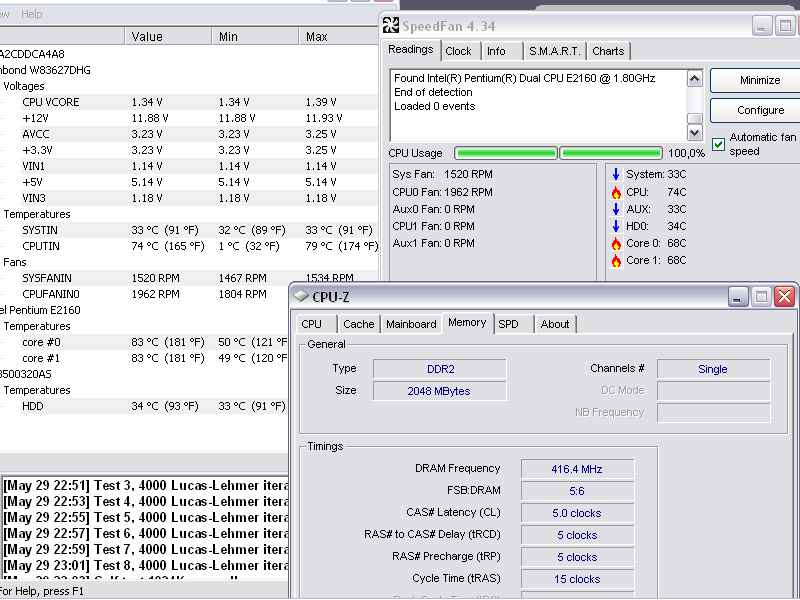Select the AVCC voltage row

coord(189,134)
